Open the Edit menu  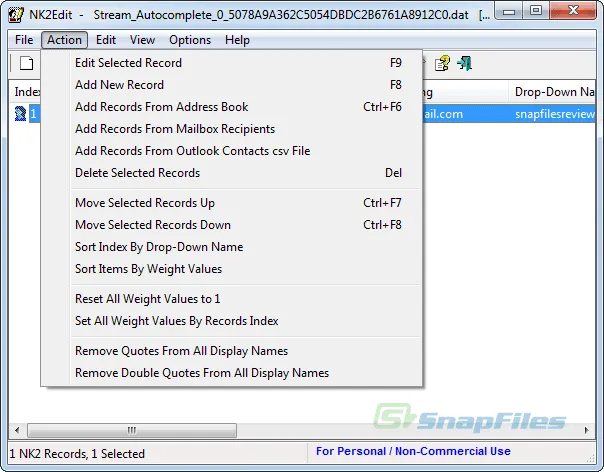pyautogui.click(x=106, y=40)
